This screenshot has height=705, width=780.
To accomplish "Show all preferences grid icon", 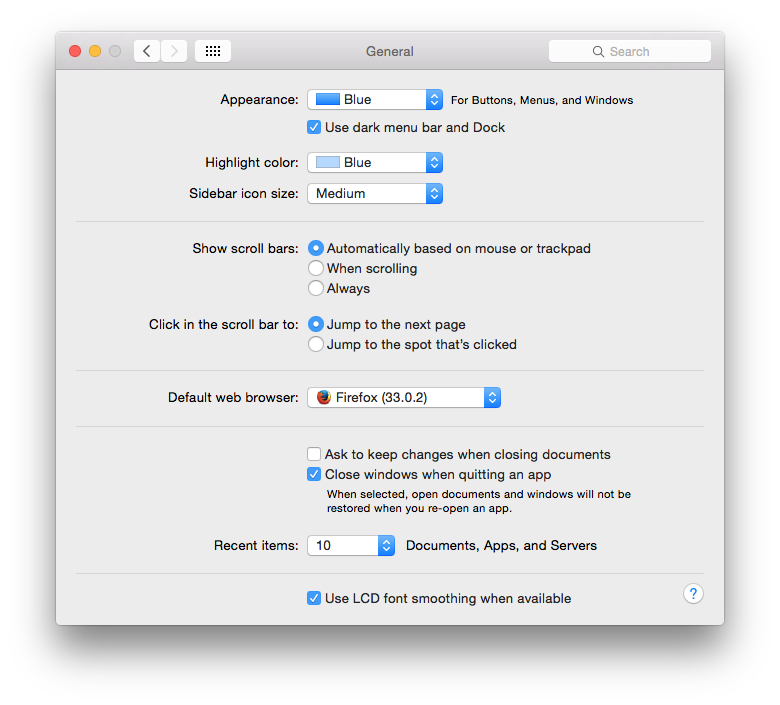I will (213, 51).
